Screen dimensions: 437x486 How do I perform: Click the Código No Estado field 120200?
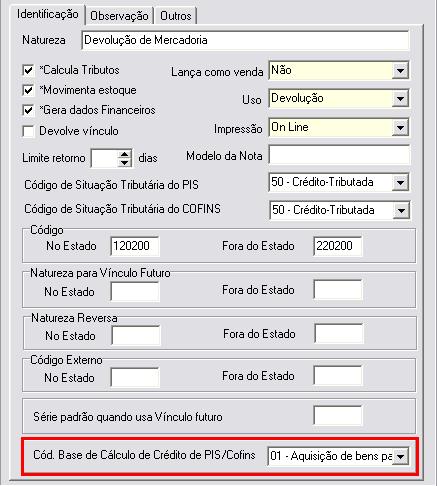tap(135, 246)
